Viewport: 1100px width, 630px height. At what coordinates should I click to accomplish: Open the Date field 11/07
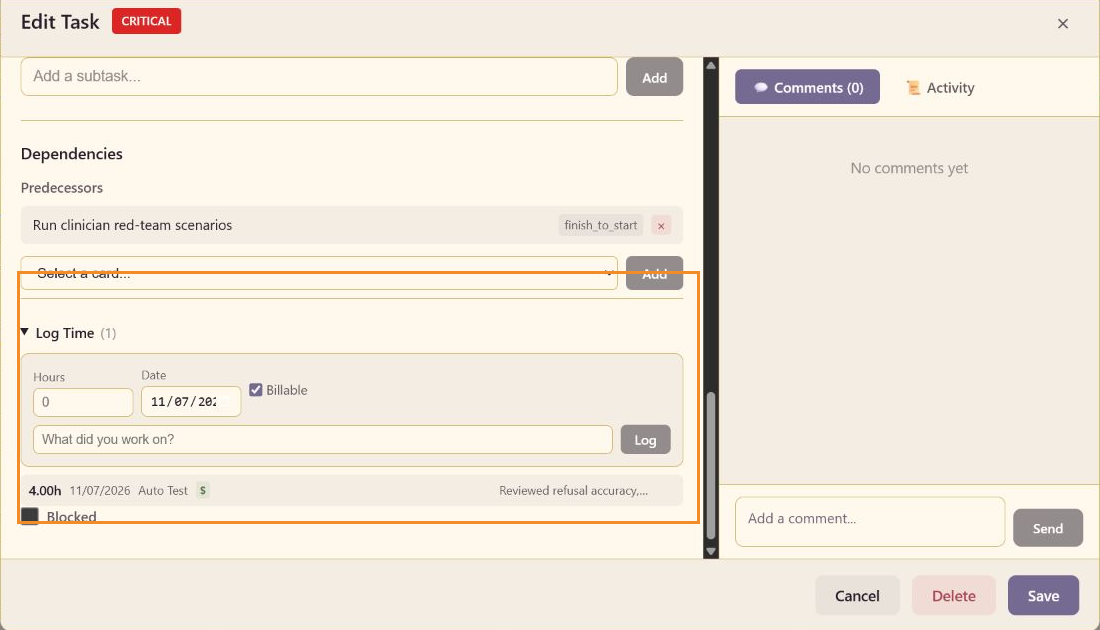(x=191, y=402)
